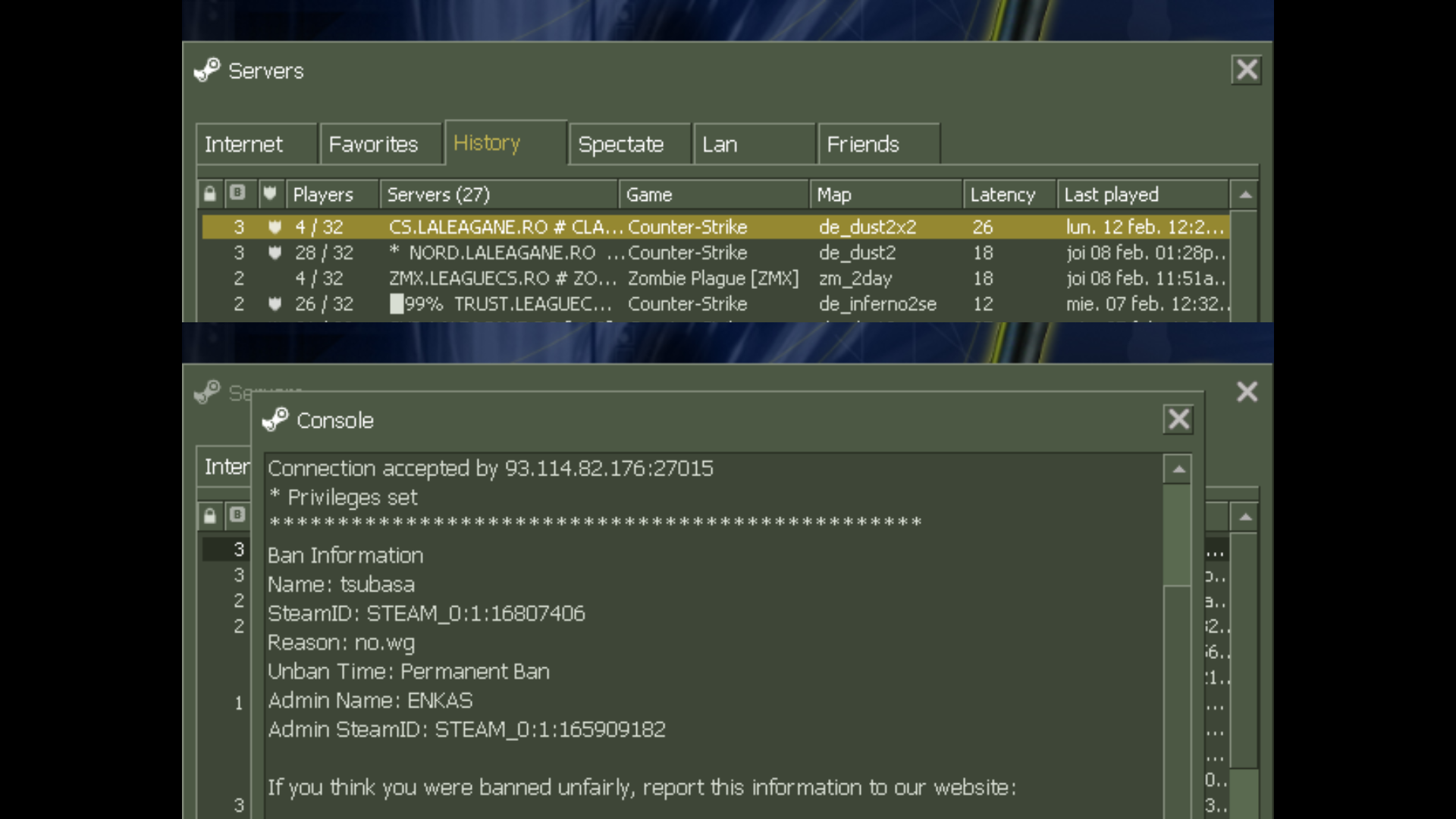Select ZMX.LEAGUECS.RO Zombie Plague server row
Image resolution: width=1456 pixels, height=819 pixels.
(500, 278)
